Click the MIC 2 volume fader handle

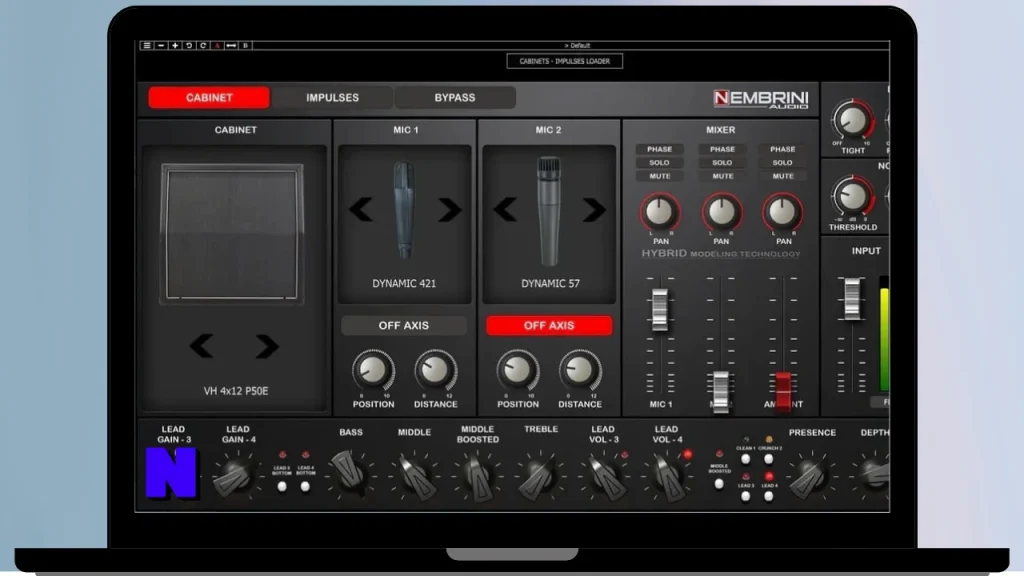point(721,392)
